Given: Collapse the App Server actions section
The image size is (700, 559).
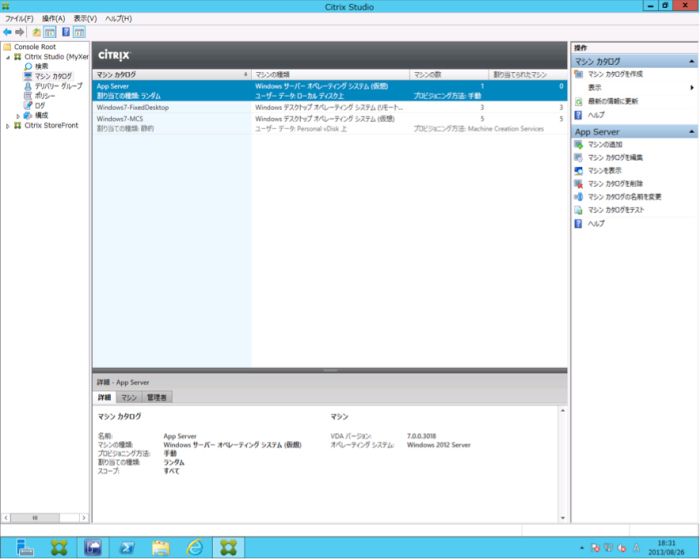Looking at the screenshot, I should click(x=692, y=132).
